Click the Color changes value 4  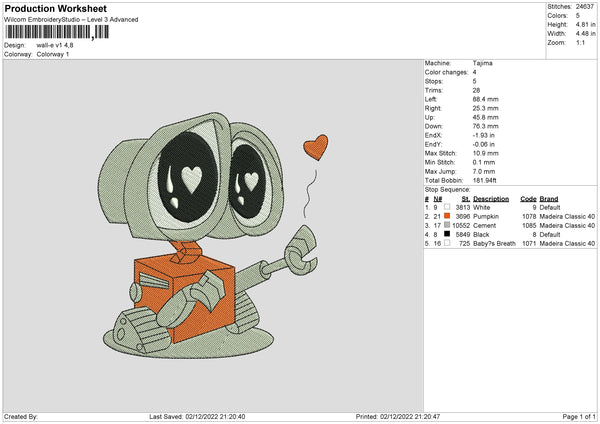point(474,72)
